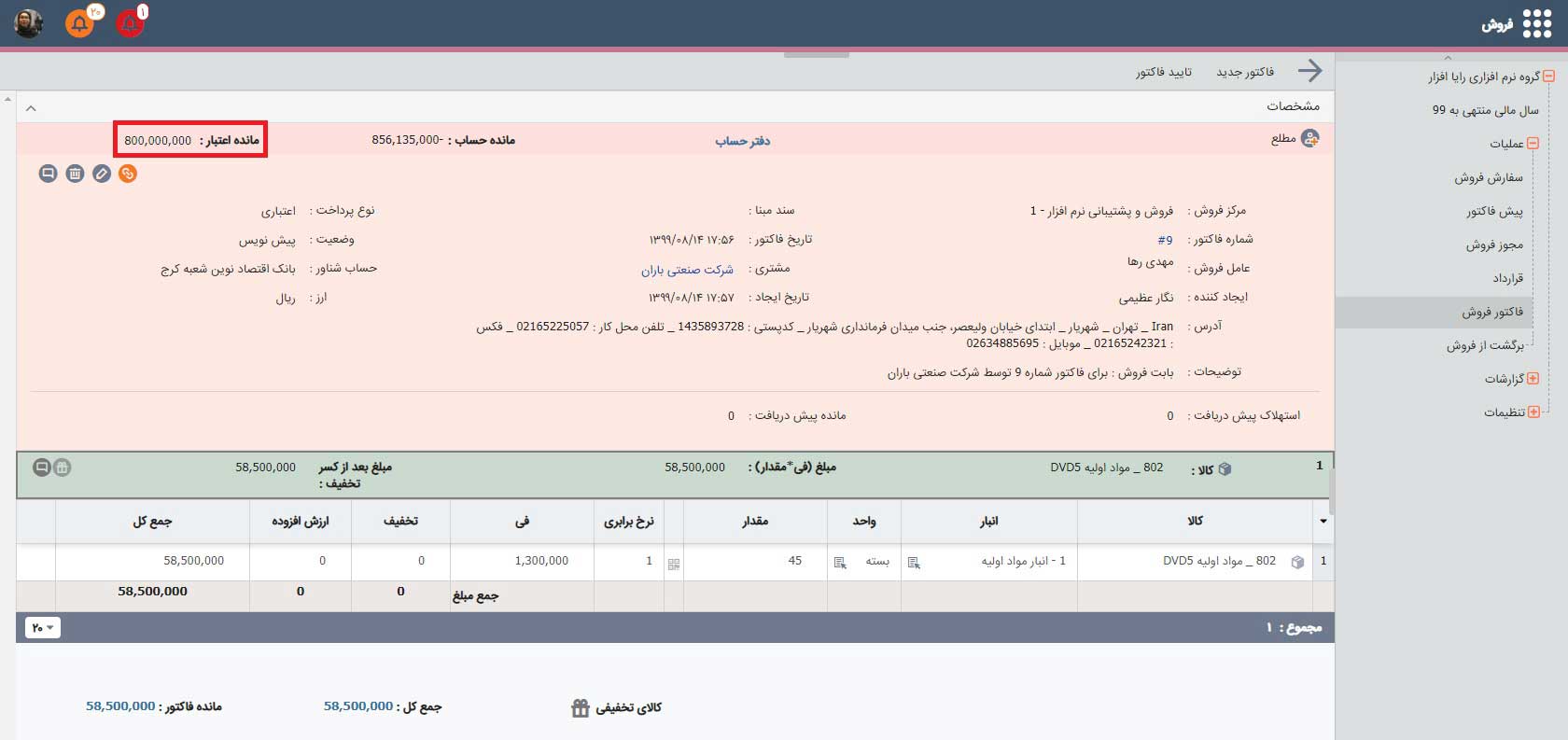Click the customer person icon beside مطلع
Screen dimensions: 1568x740
click(x=1310, y=139)
